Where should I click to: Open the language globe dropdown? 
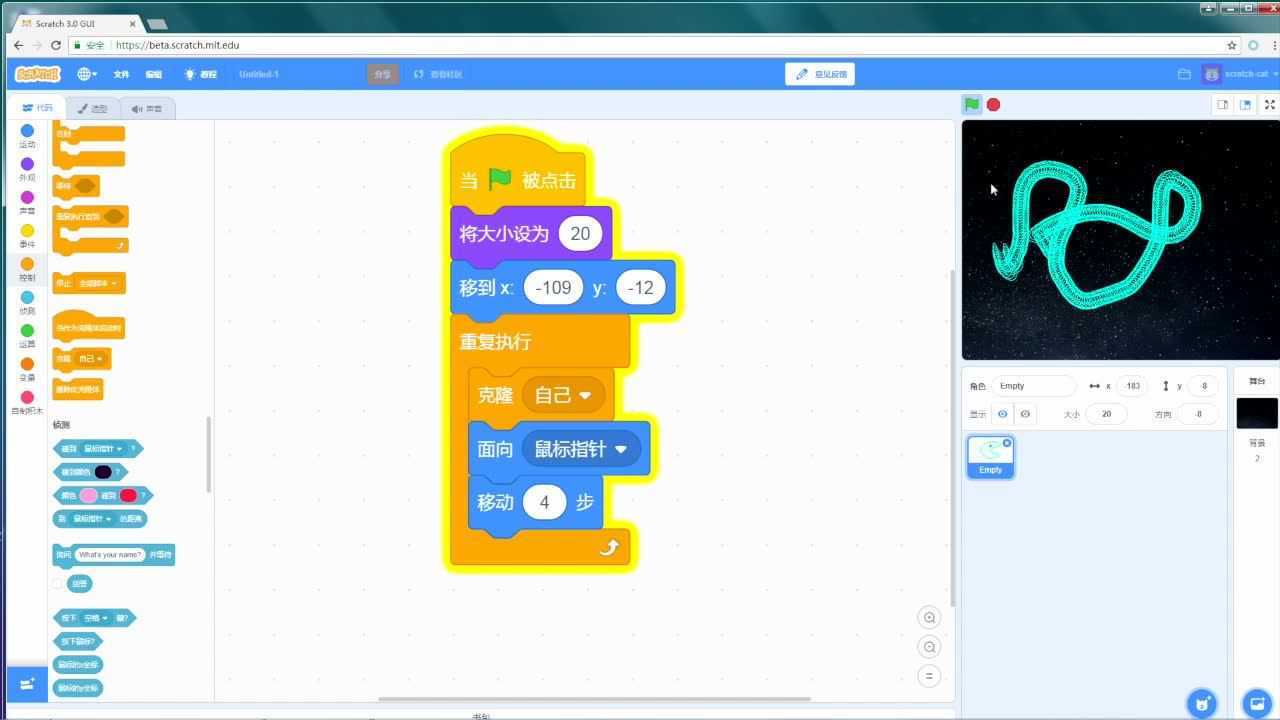point(86,73)
